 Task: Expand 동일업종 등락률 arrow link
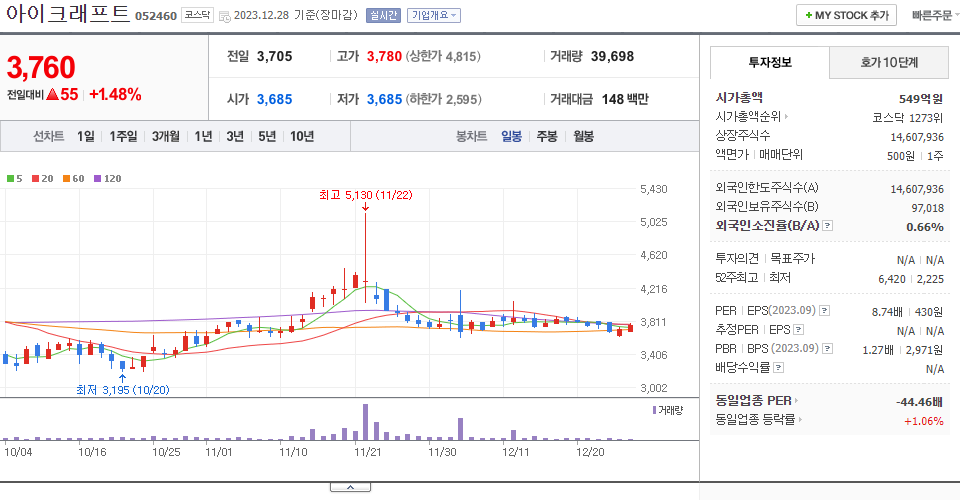(800, 420)
